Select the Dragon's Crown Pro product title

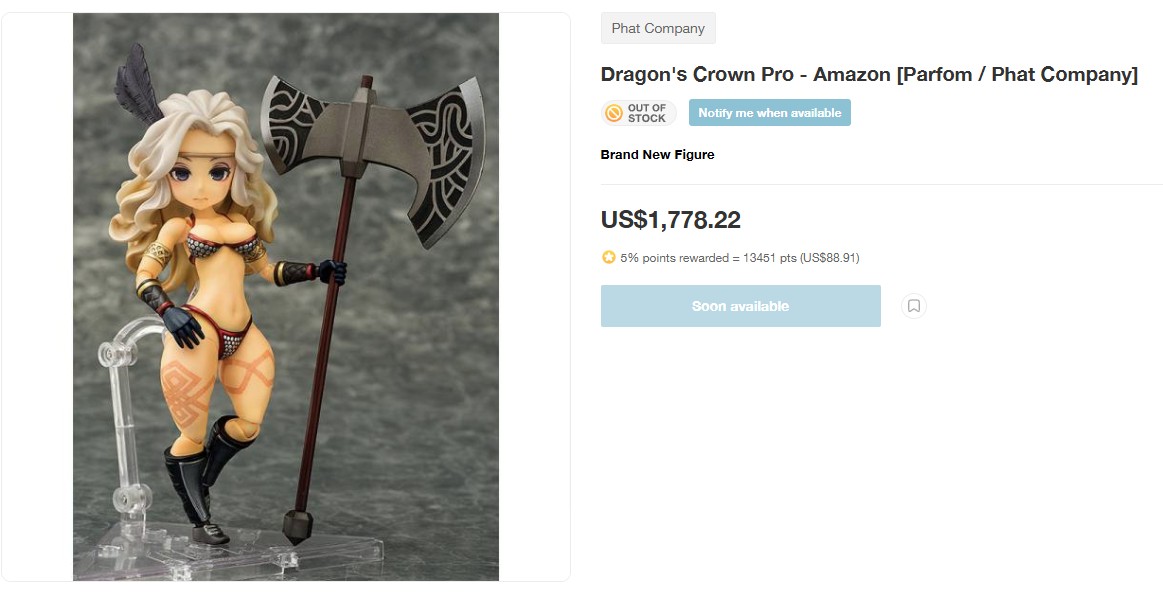[x=869, y=75]
